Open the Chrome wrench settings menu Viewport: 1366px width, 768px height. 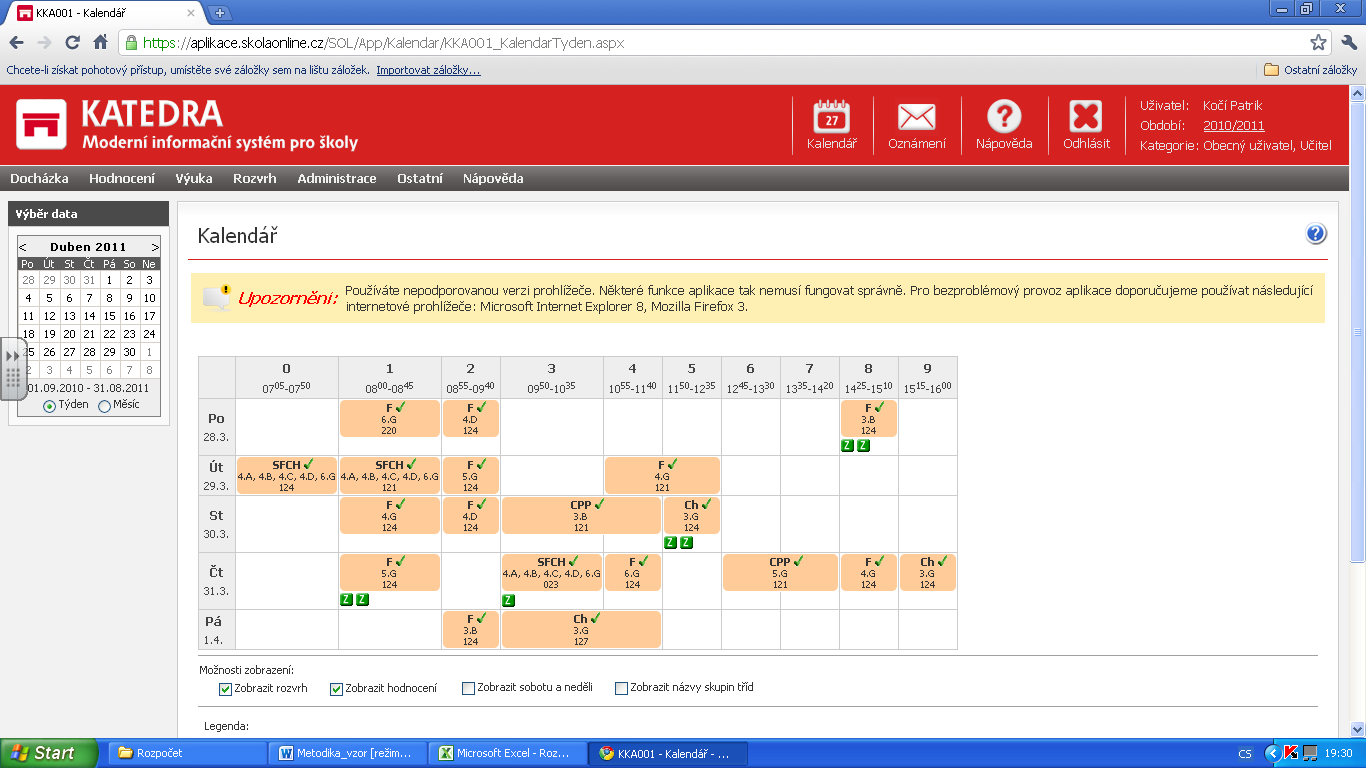pyautogui.click(x=1348, y=43)
